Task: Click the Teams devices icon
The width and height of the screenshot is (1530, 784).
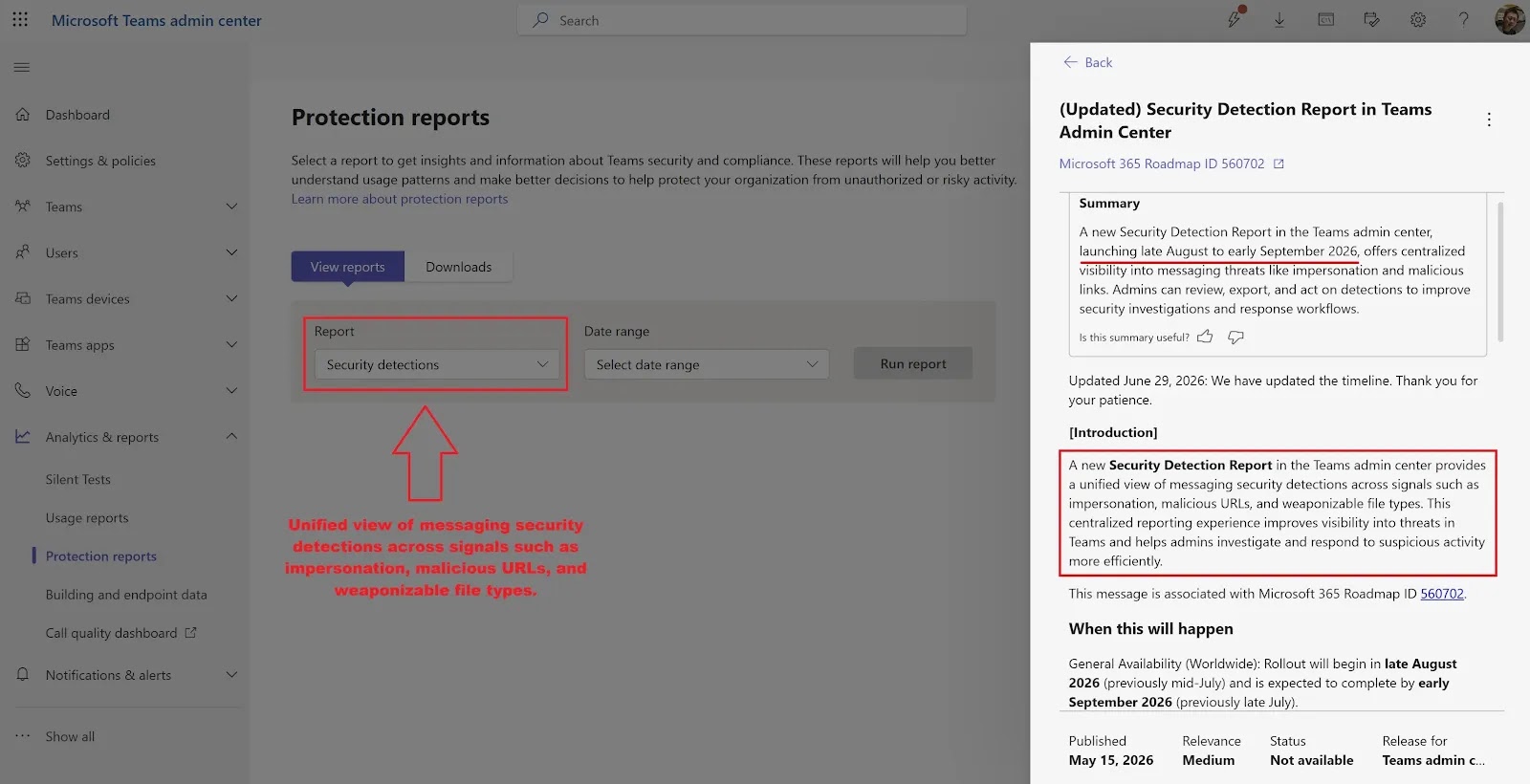Action: click(23, 298)
